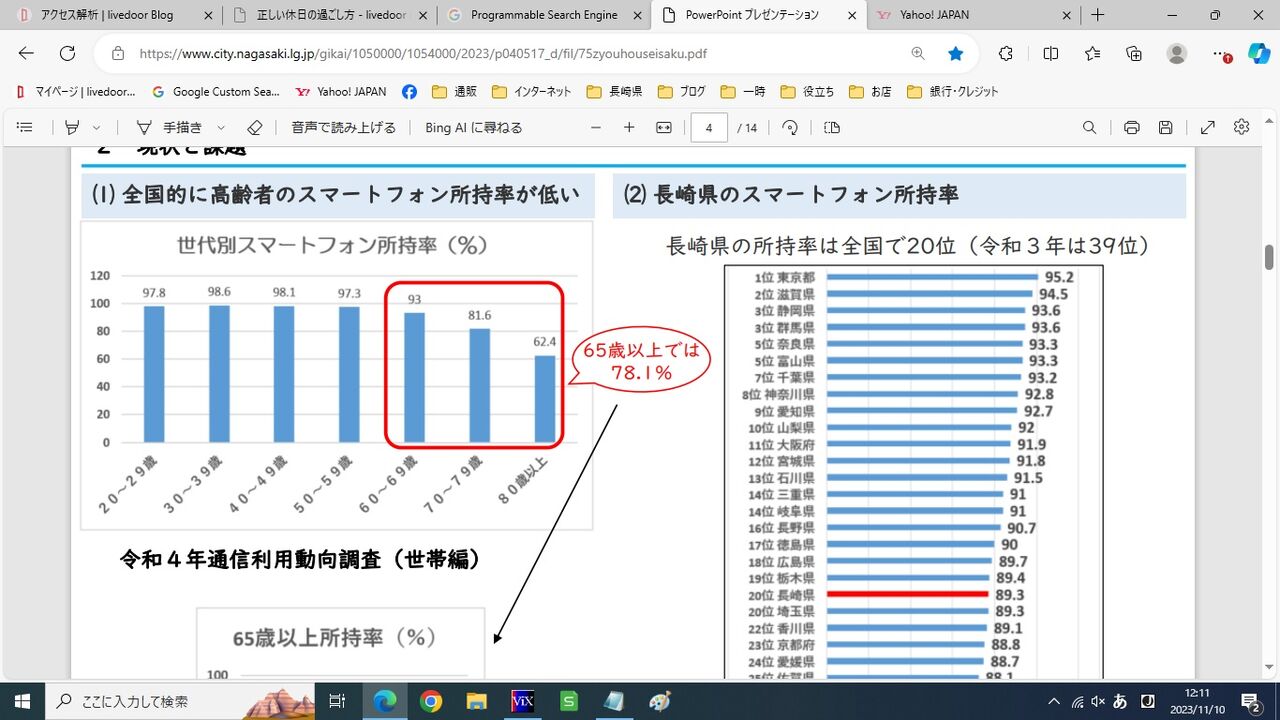Screen dimensions: 1280x720
Task: Select the eraser tool
Action: pyautogui.click(x=254, y=127)
